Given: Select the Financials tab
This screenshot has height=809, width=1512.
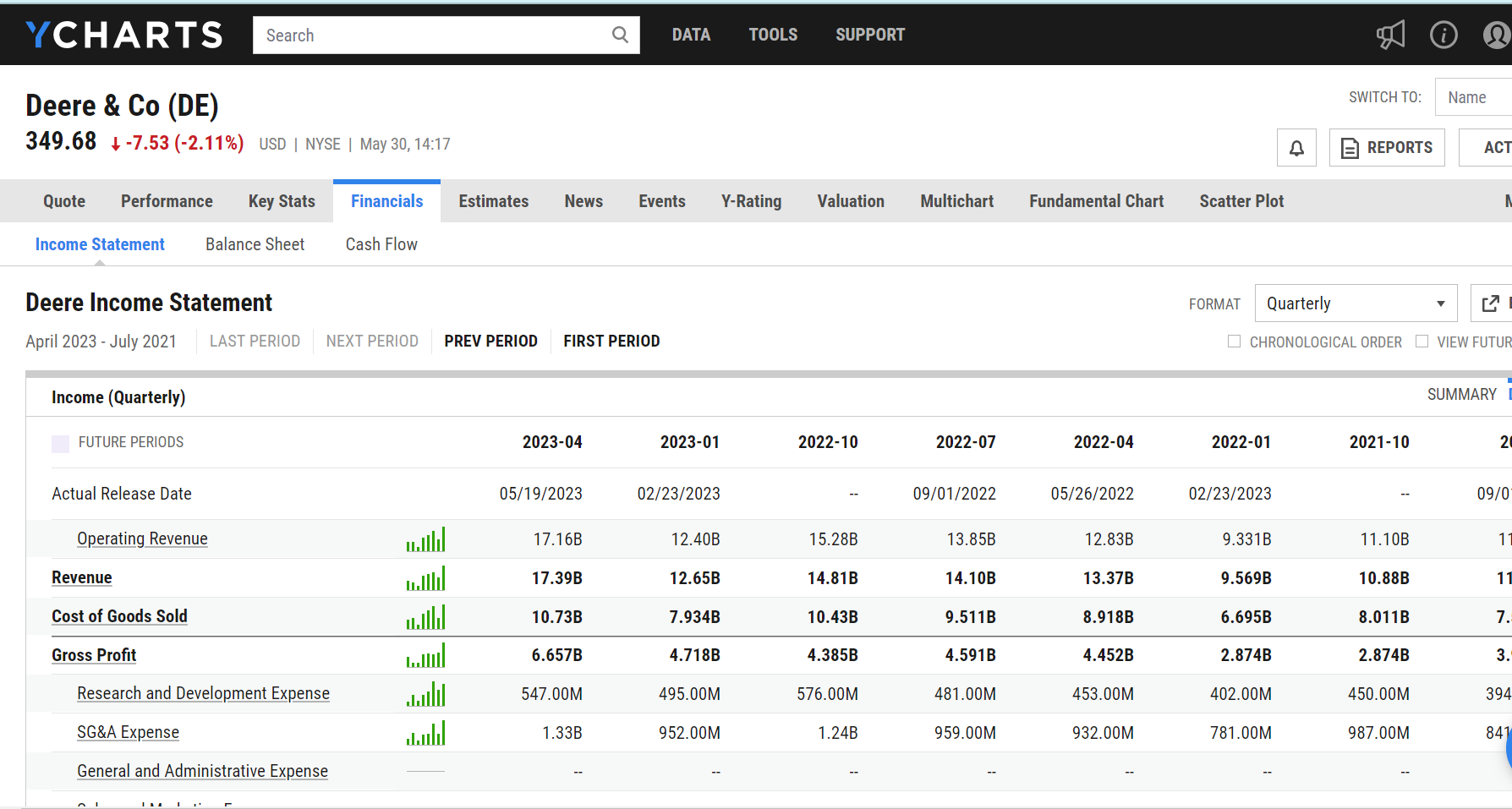Looking at the screenshot, I should click(x=386, y=201).
